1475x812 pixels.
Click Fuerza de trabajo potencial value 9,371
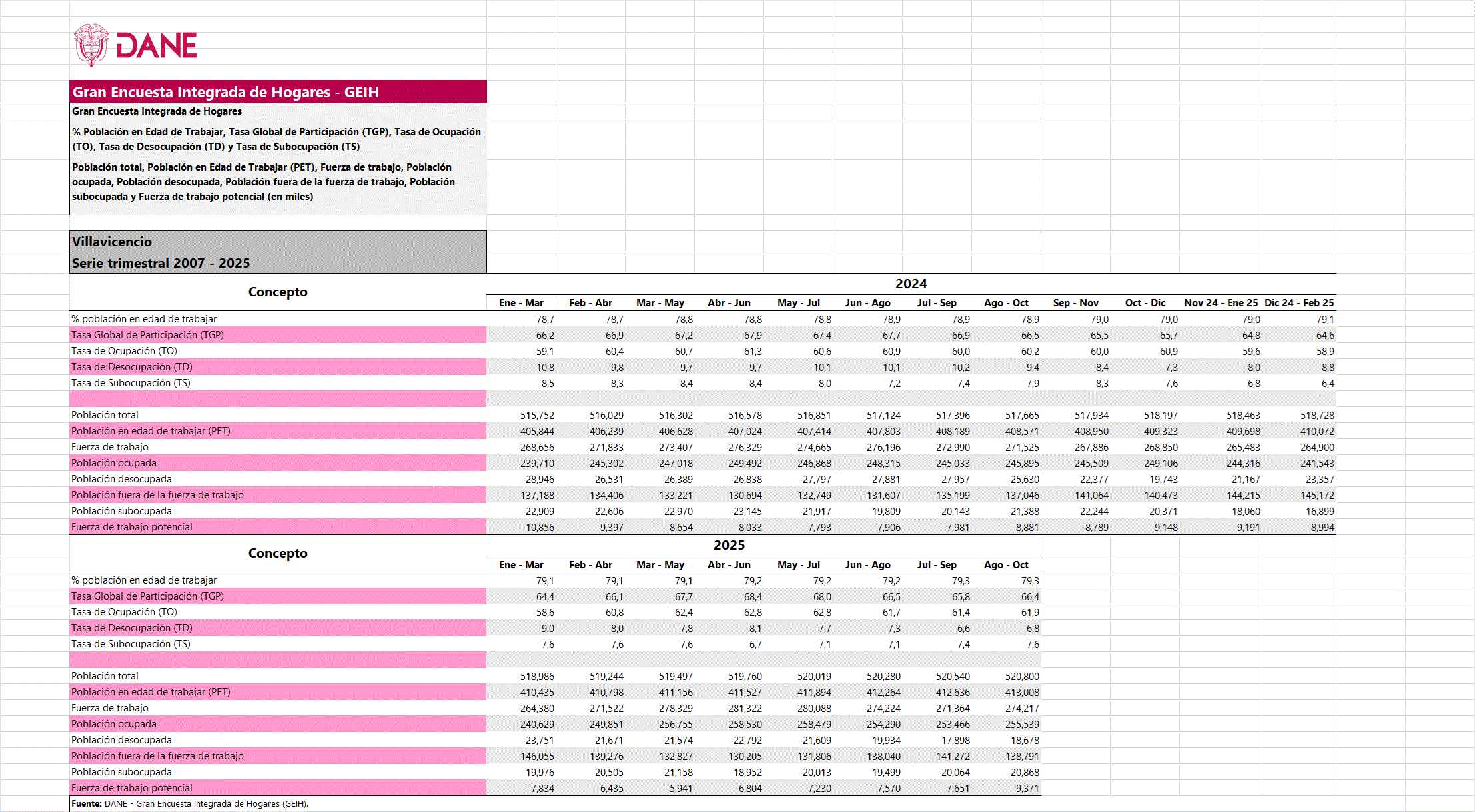(1027, 788)
